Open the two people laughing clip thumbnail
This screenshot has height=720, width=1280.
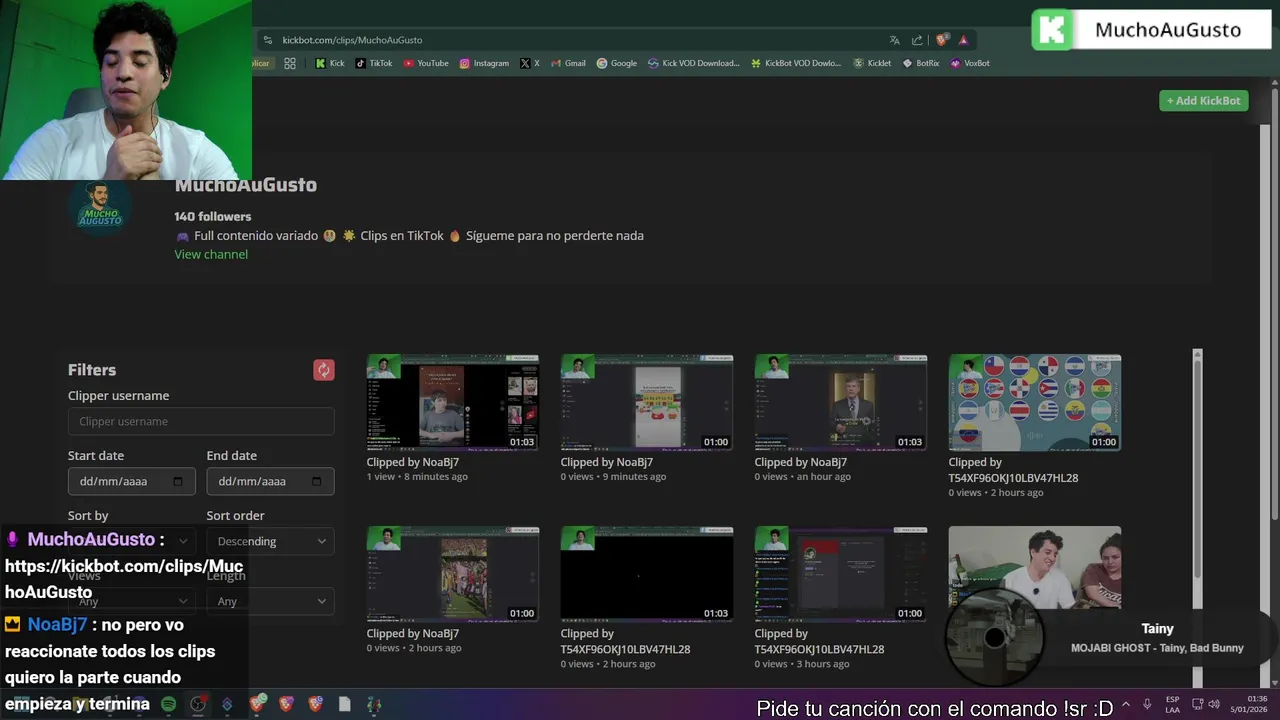pyautogui.click(x=1035, y=565)
